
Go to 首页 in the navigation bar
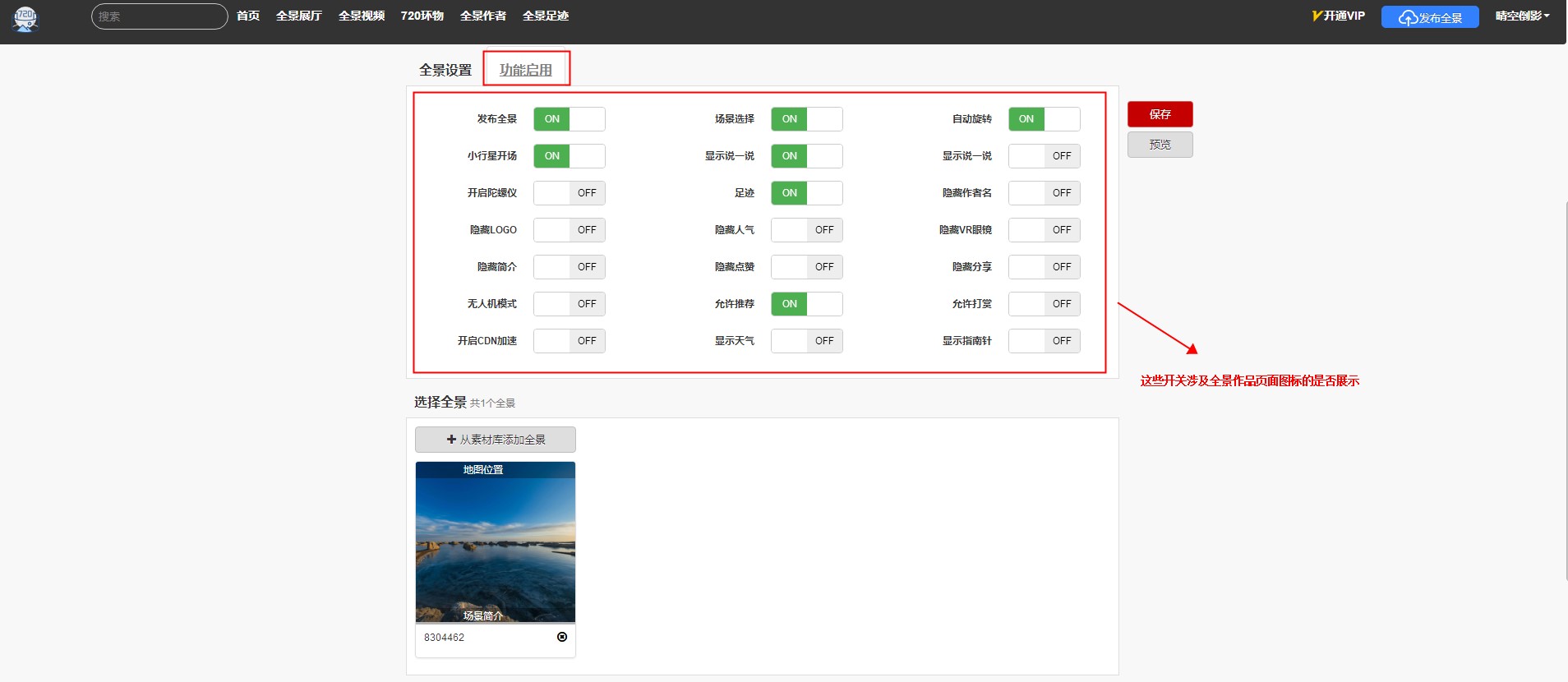click(x=248, y=16)
